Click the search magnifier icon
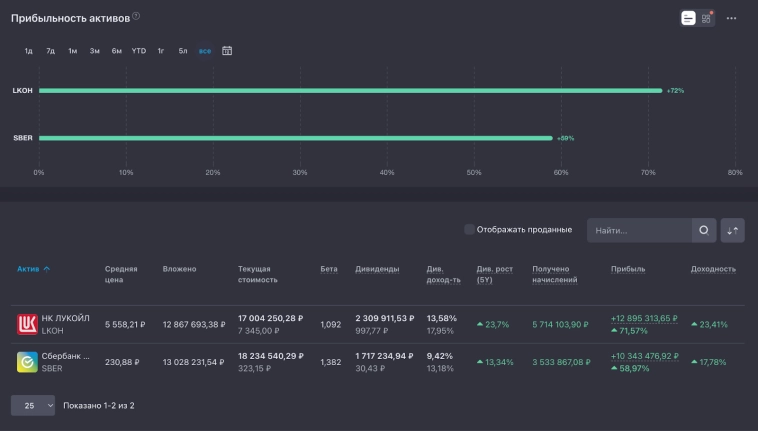Screen dimensions: 758x431 [704, 230]
